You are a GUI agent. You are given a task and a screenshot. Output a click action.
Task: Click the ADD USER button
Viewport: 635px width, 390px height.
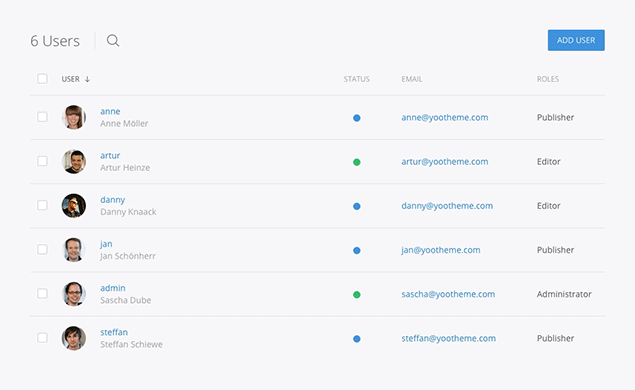(576, 40)
